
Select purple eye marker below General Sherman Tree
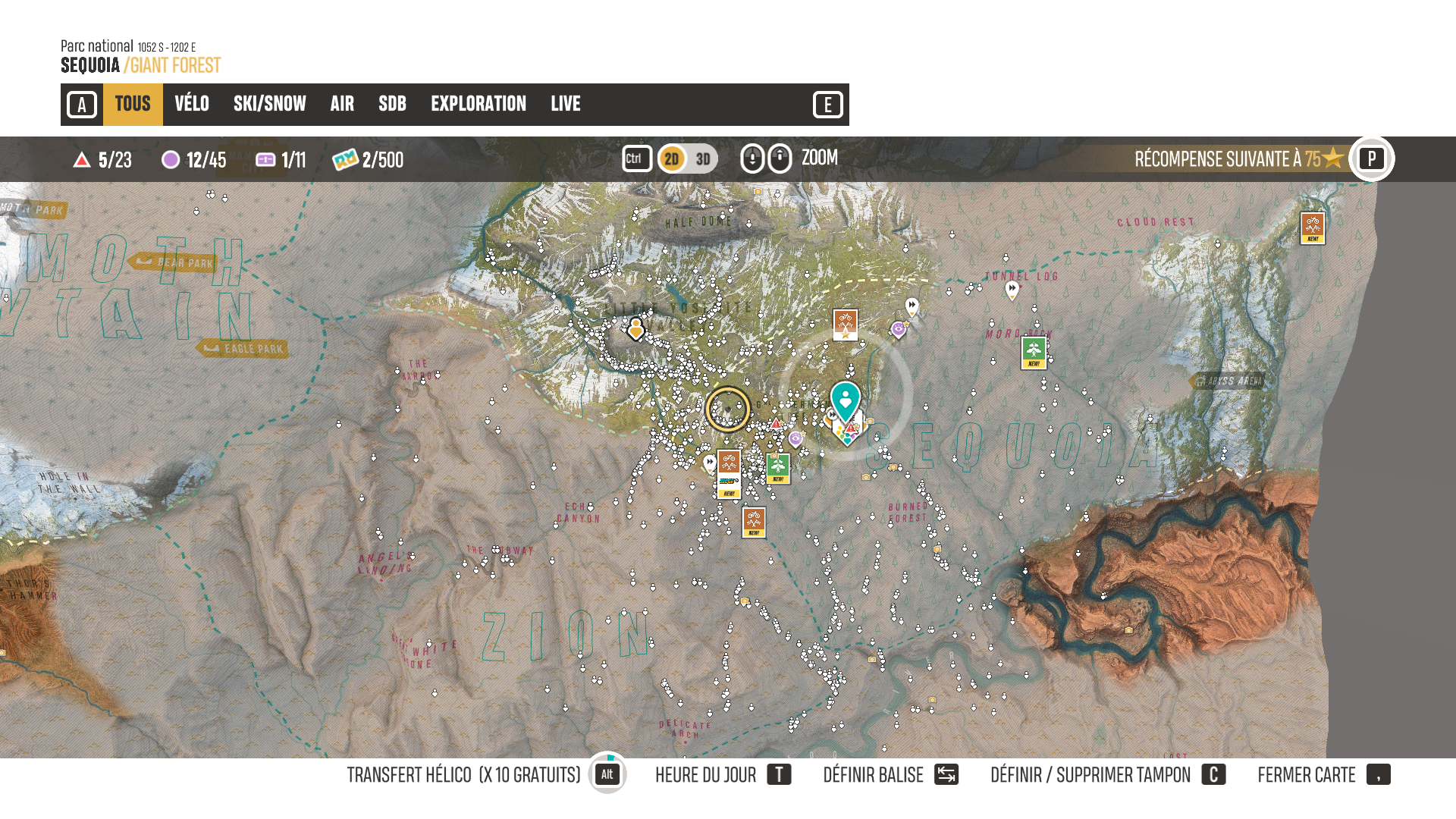pyautogui.click(x=795, y=438)
